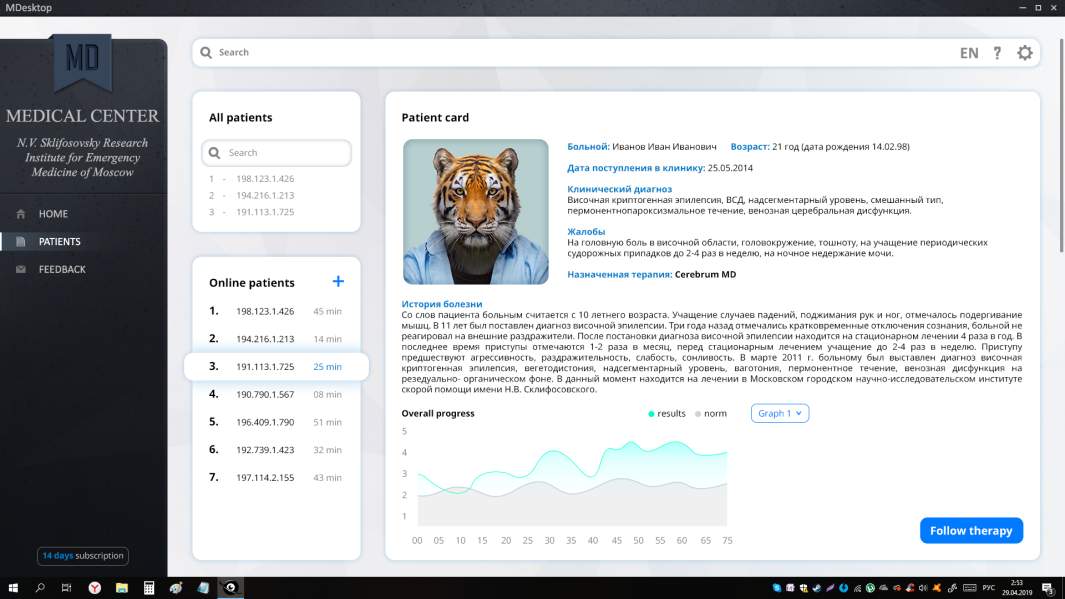Click the 14 days subscription badge
Image resolution: width=1065 pixels, height=599 pixels.
(83, 556)
